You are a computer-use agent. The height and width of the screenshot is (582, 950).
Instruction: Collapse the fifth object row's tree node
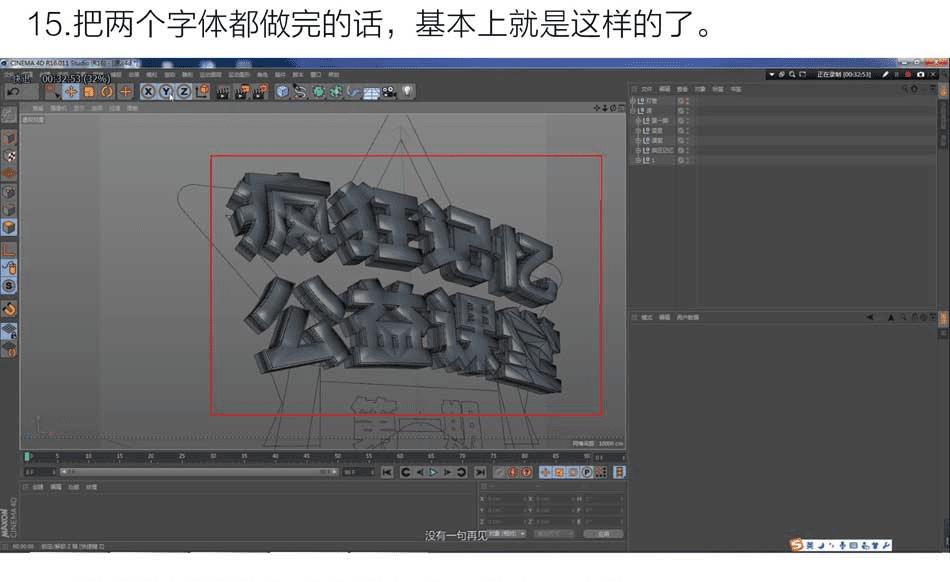pos(638,141)
